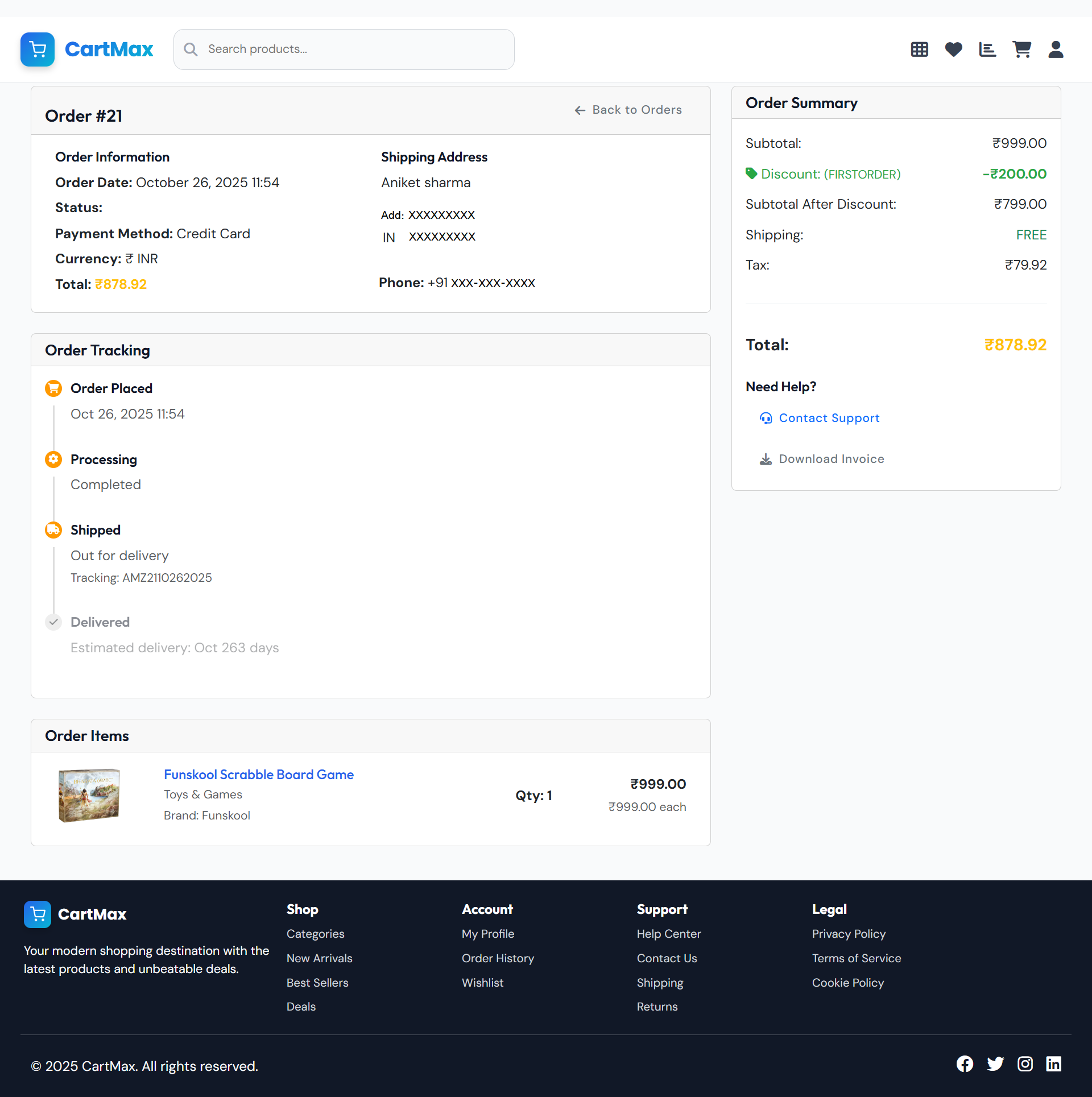This screenshot has height=1097, width=1092.
Task: Open the Instagram icon in footer
Action: (1025, 1064)
